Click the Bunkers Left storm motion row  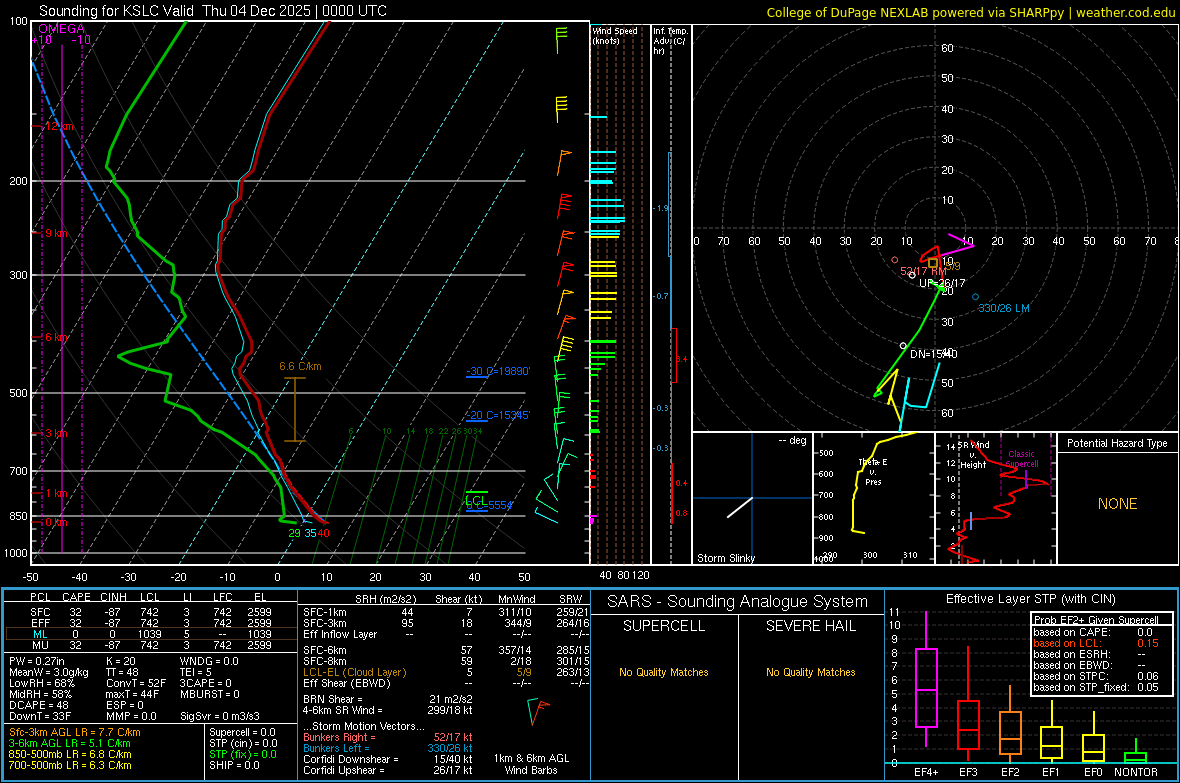click(388, 748)
